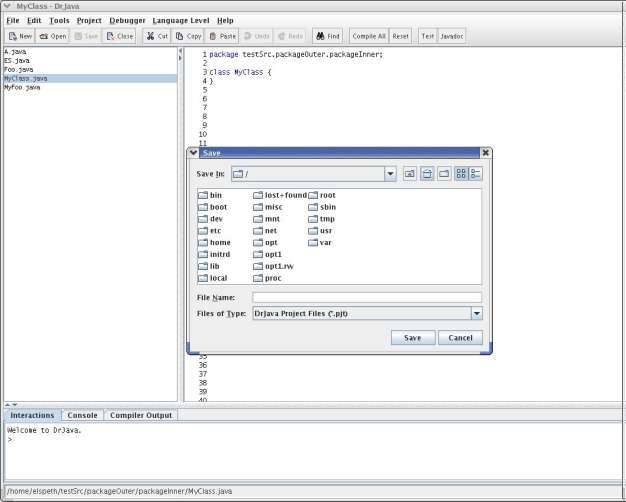This screenshot has width=626, height=502.
Task: Open the Debugger menu
Action: tap(126, 20)
